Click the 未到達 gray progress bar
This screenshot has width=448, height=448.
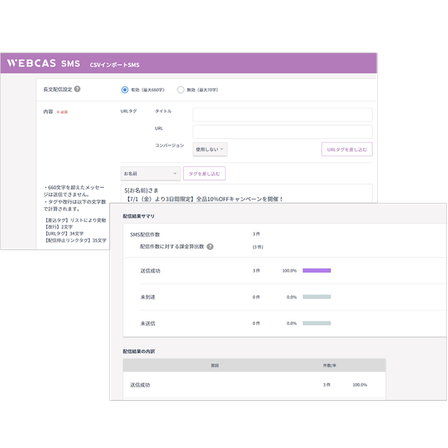317,297
